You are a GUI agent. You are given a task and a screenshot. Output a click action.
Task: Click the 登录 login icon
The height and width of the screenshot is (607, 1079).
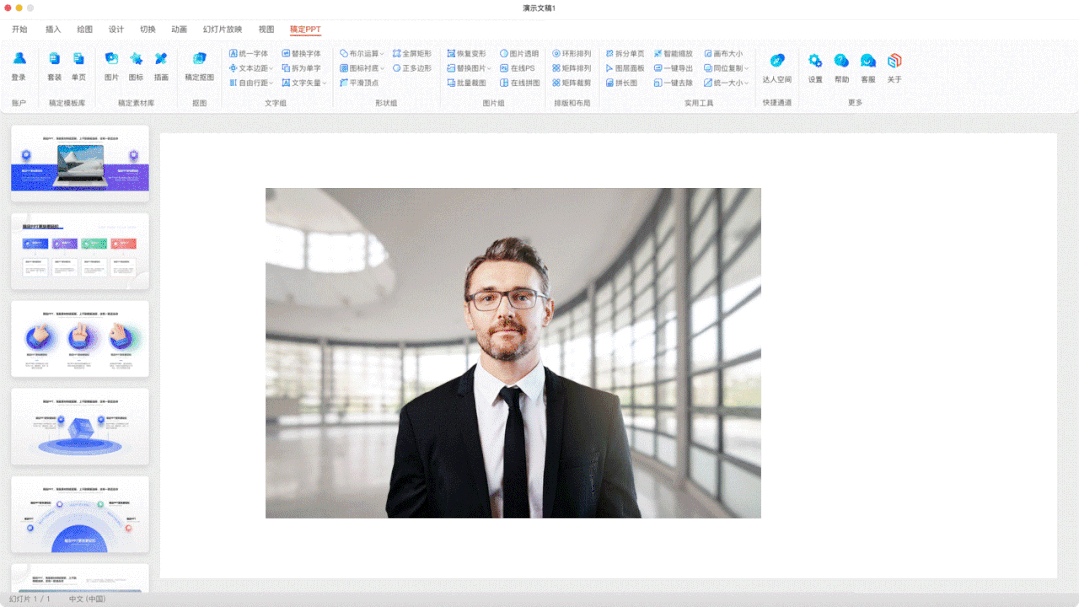[19, 59]
